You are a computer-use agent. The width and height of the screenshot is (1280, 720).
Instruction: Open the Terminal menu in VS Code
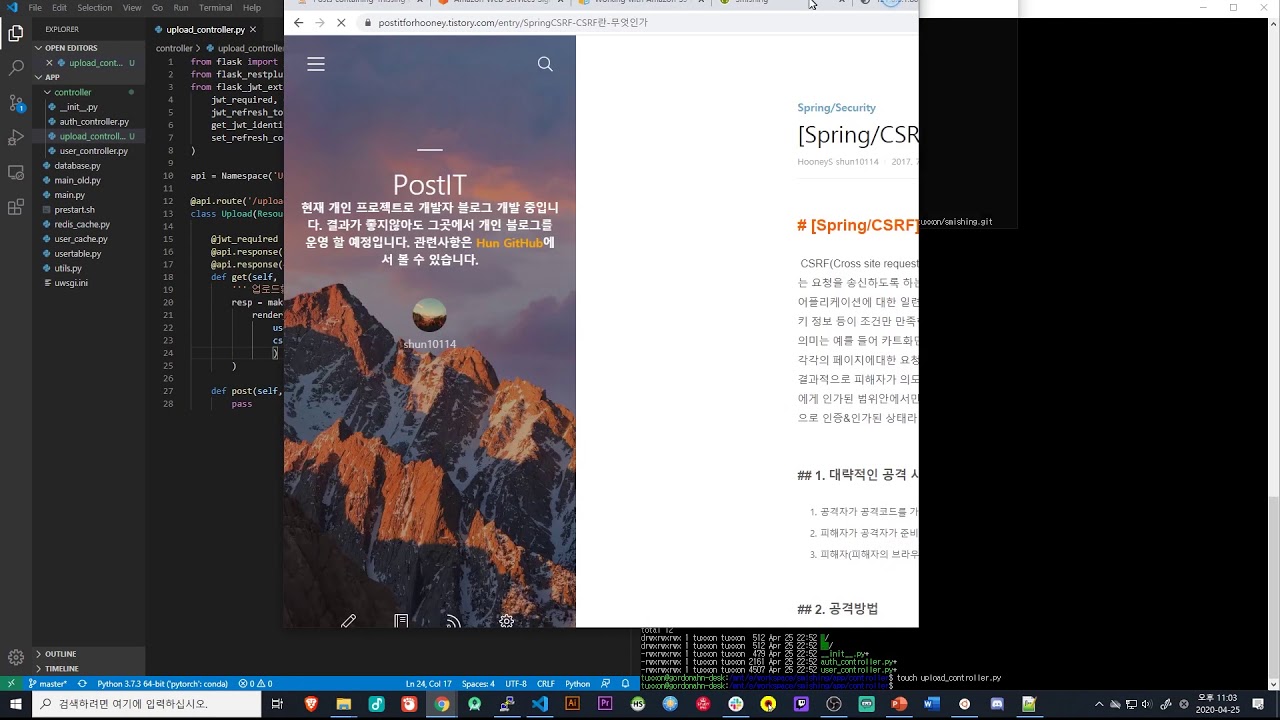pos(215,7)
